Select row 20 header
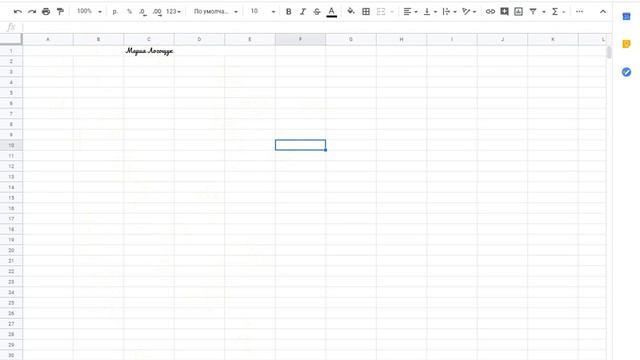The image size is (640, 360). click(11, 250)
